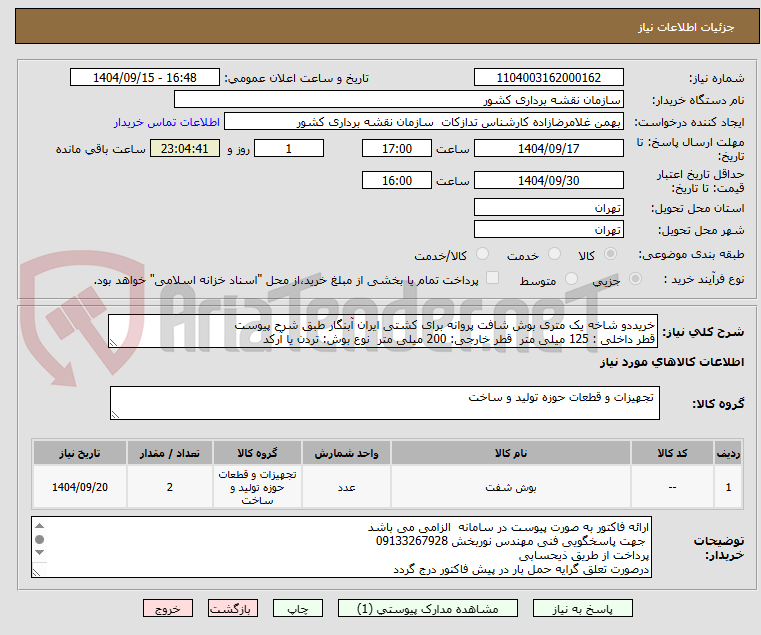Click the اطلاعات کالاهای مورد نیاز heading
The height and width of the screenshot is (635, 761).
[x=672, y=362]
